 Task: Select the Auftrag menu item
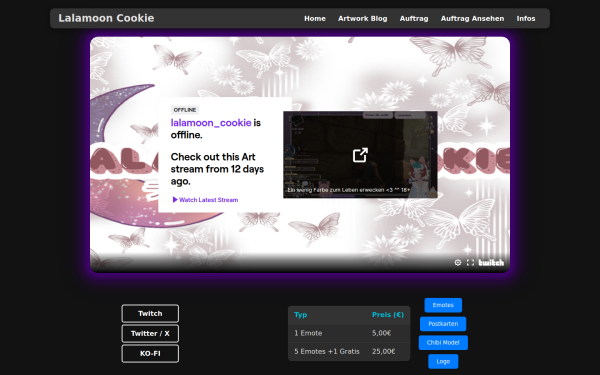(414, 18)
